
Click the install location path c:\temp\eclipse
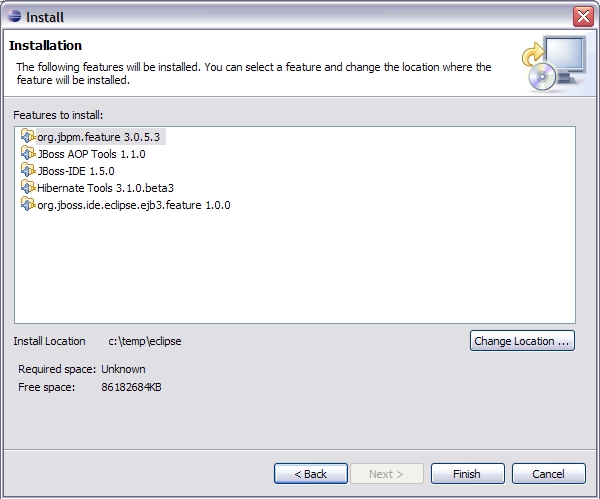pyautogui.click(x=145, y=341)
